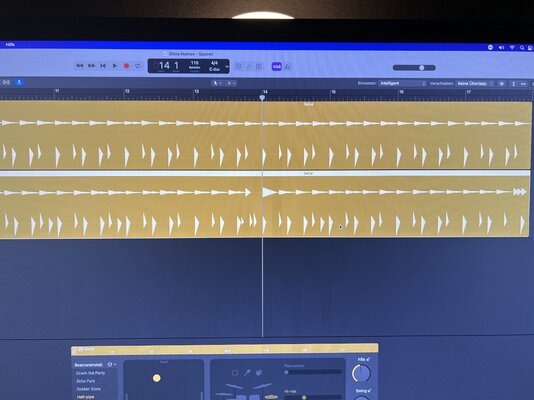Image resolution: width=534 pixels, height=400 pixels.
Task: Select the Crash the Party preset
Action: (x=91, y=373)
